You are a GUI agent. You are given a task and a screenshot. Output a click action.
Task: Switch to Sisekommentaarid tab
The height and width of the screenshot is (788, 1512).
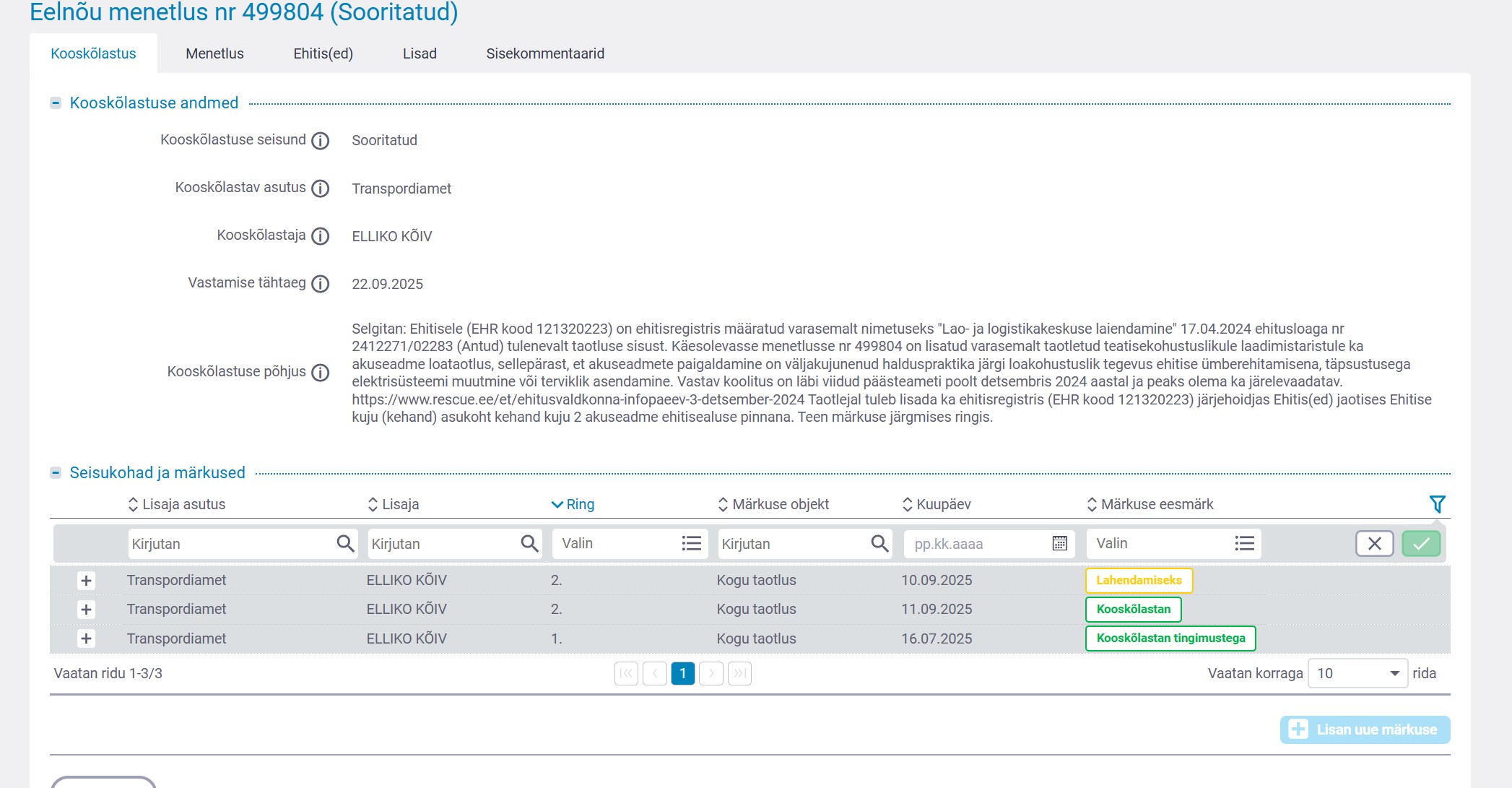tap(545, 53)
